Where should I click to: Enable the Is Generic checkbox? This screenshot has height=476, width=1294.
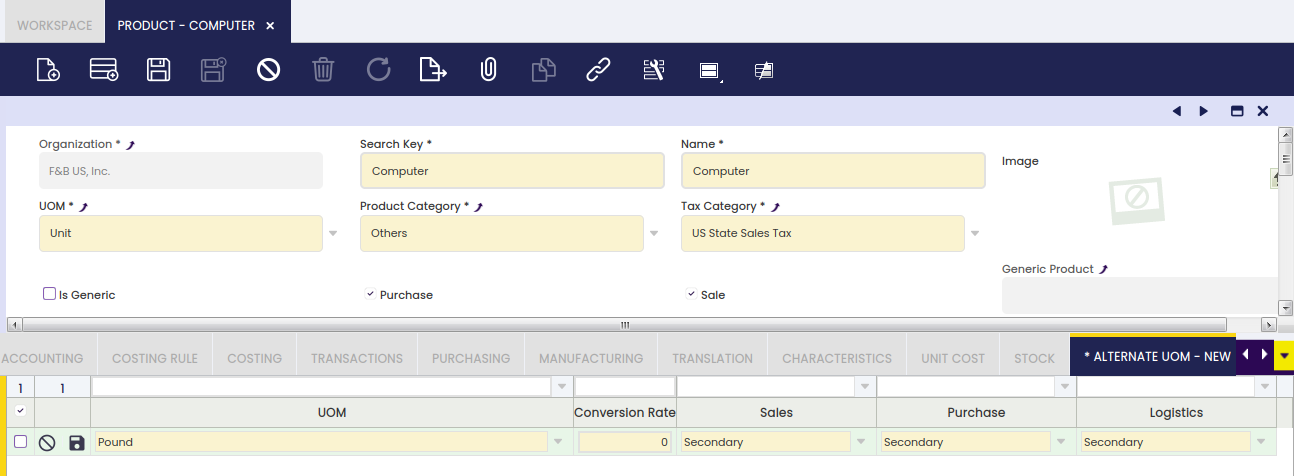49,294
